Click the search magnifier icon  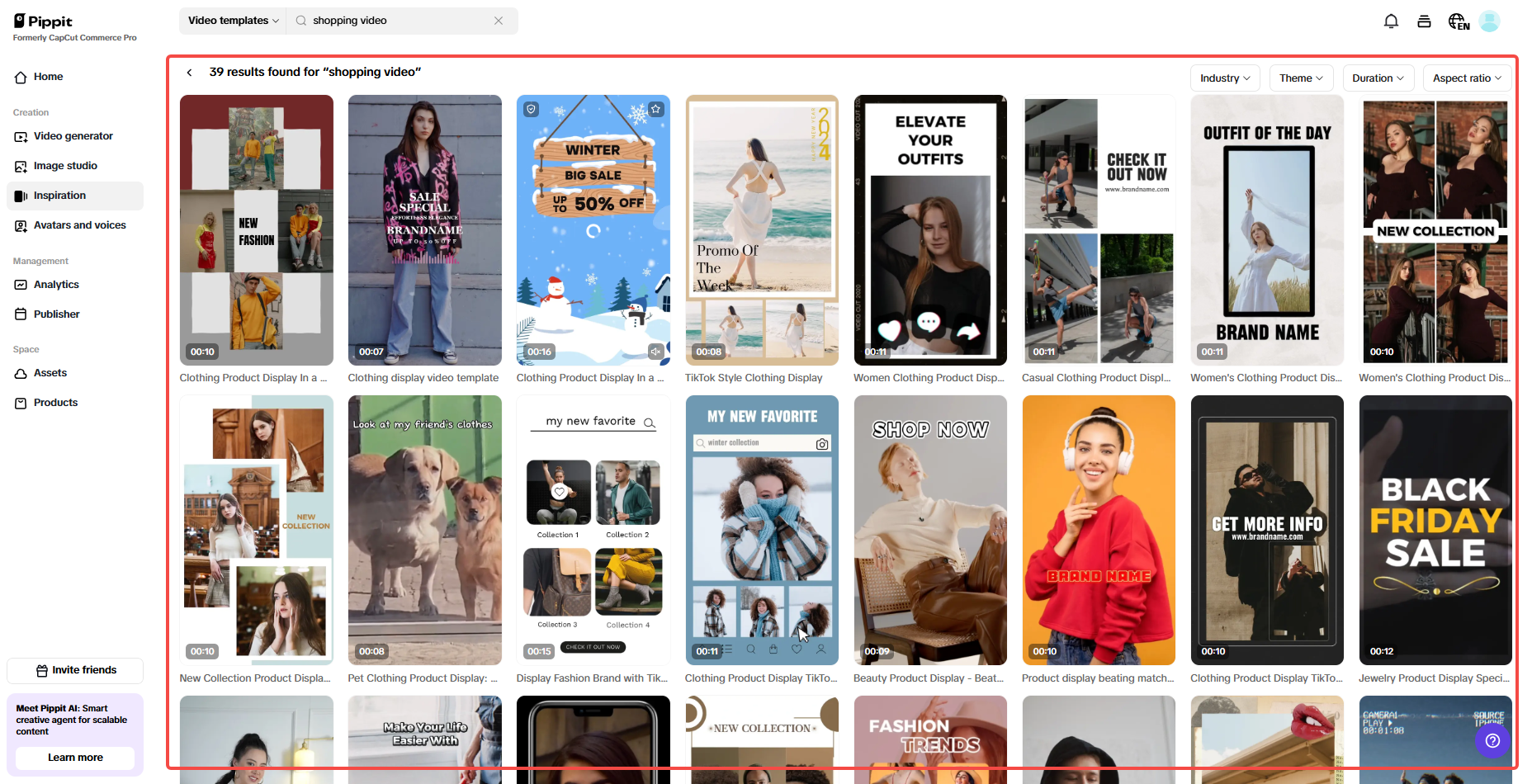pyautogui.click(x=301, y=21)
